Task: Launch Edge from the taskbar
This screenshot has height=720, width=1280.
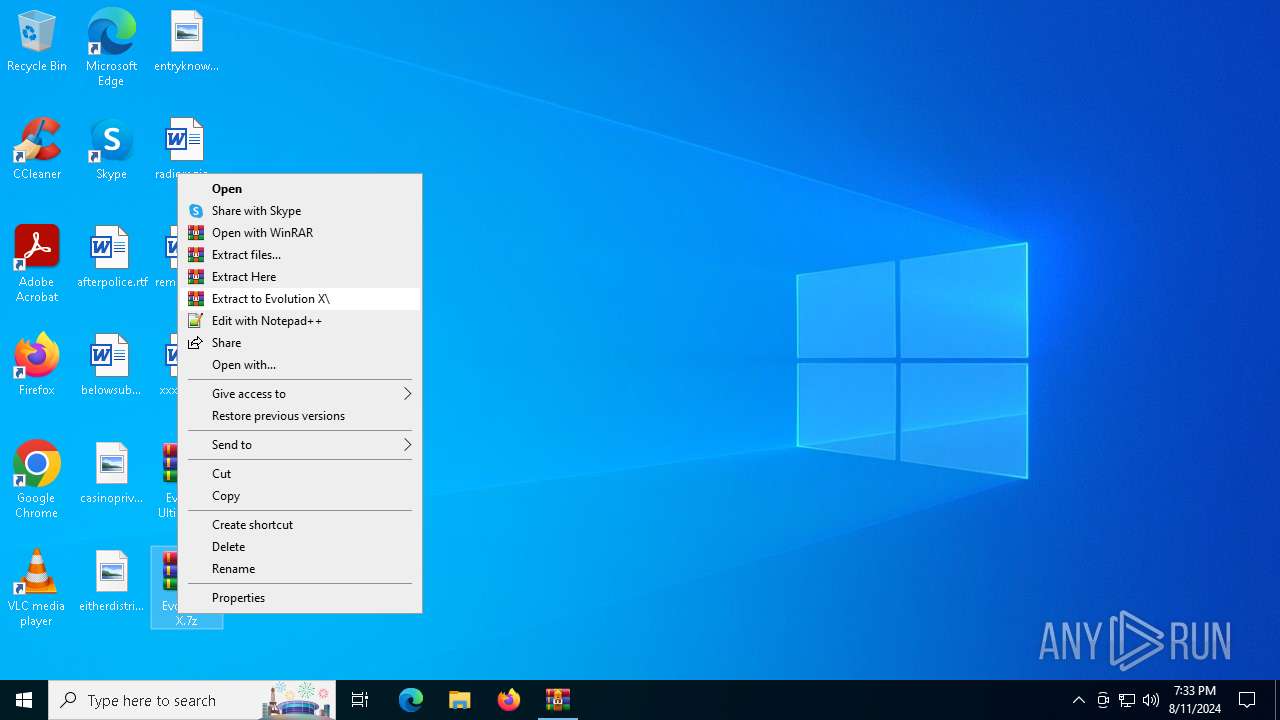Action: 411,700
